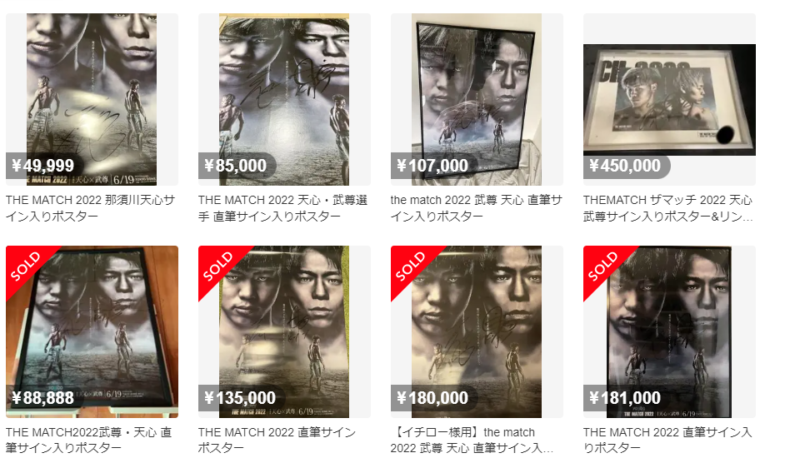Click the ¥180,000 price badge
800x468 pixels.
coord(434,398)
